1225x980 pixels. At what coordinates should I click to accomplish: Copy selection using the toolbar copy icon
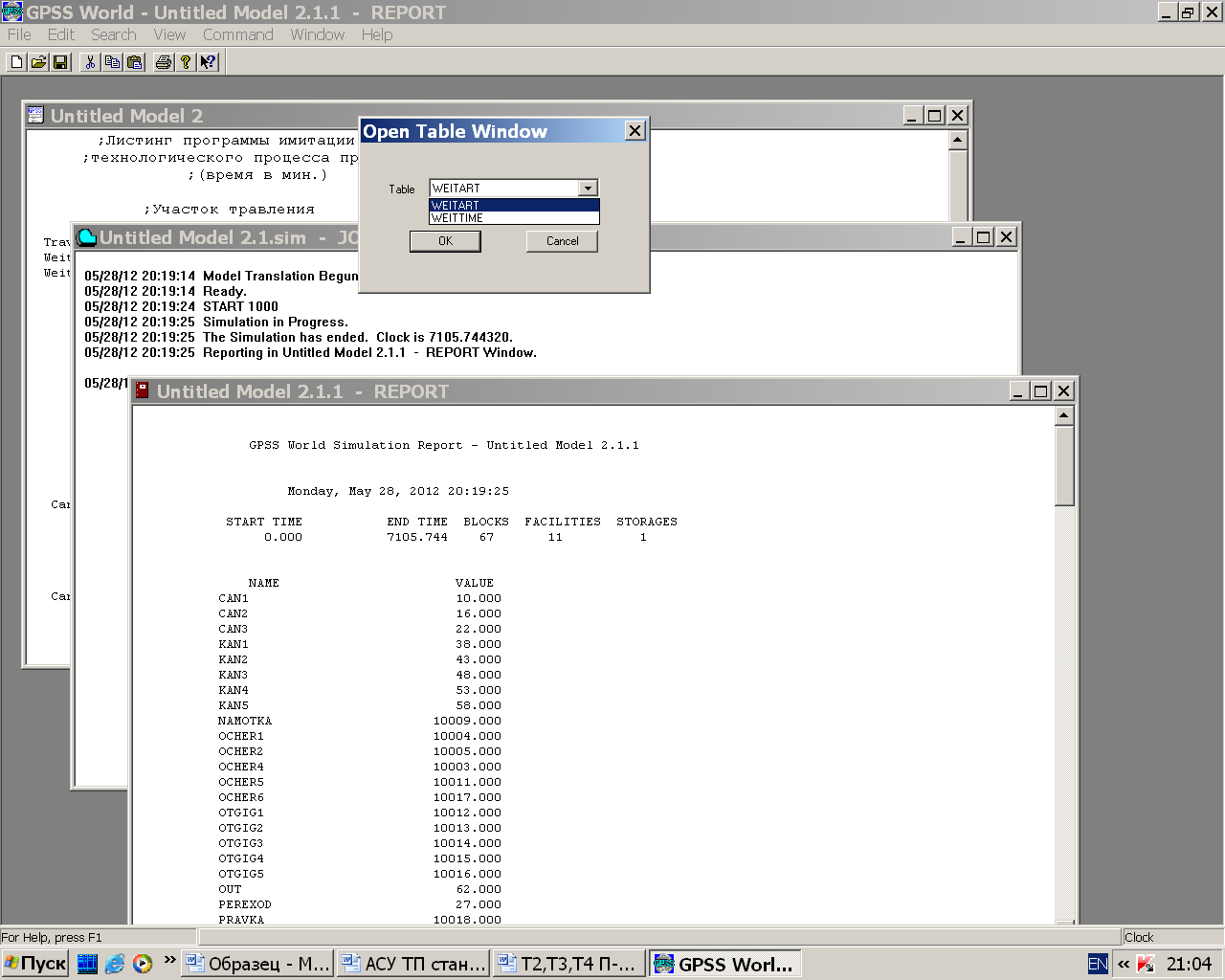(112, 62)
